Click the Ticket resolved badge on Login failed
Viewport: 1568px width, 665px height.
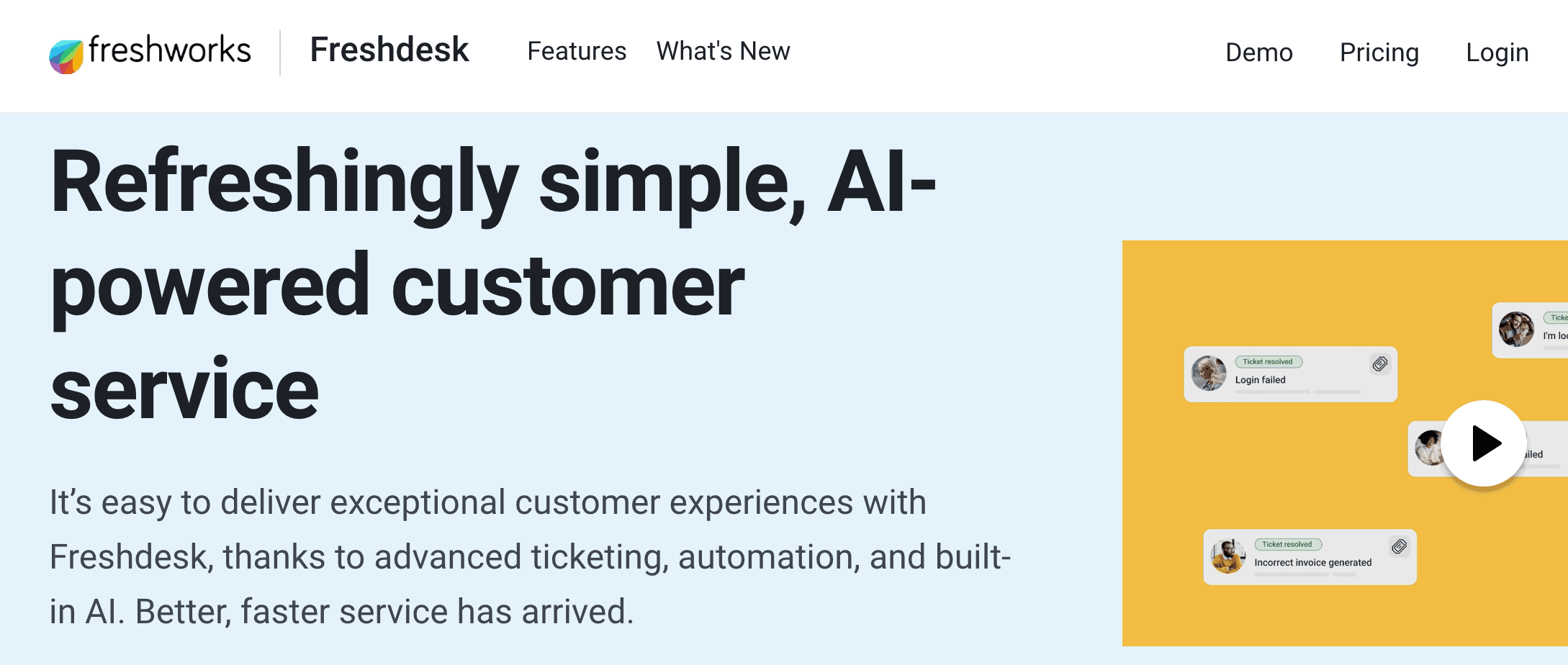[x=1269, y=362]
